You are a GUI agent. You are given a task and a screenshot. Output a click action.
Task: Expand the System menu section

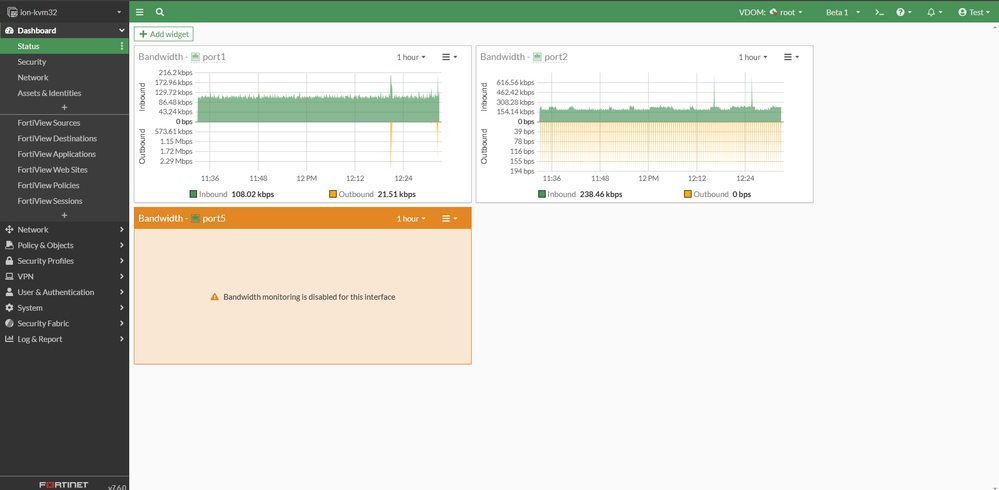[x=64, y=308]
